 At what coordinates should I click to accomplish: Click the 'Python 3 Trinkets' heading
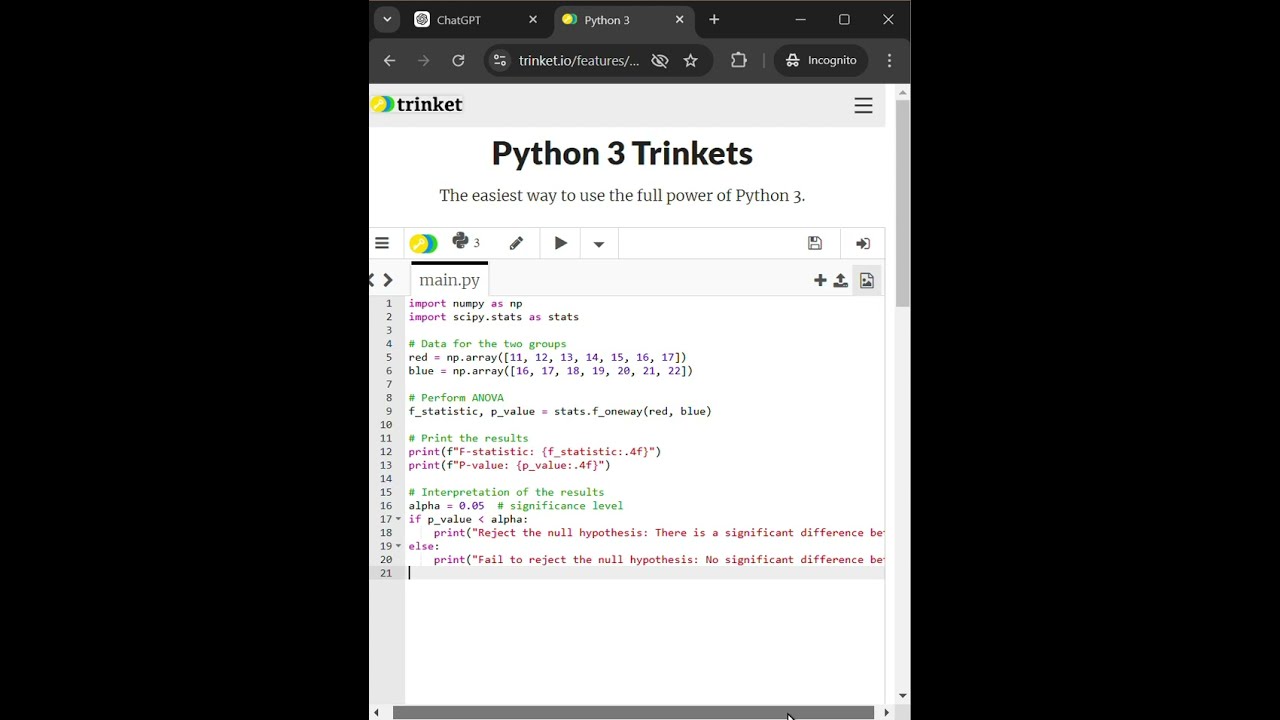coord(622,153)
